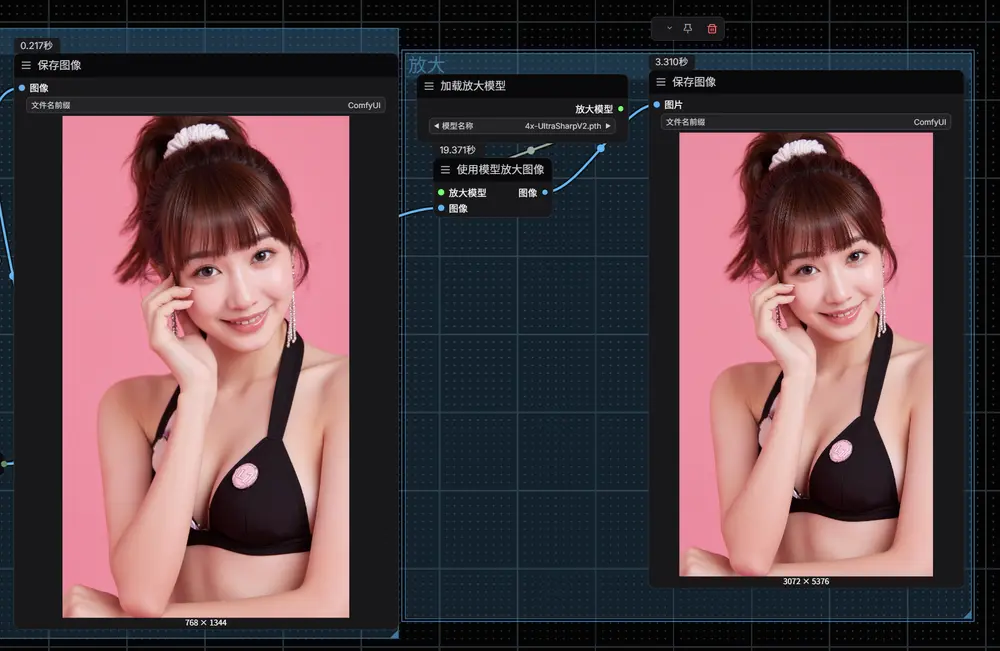Screen dimensions: 1000x651
Task: Click the green 放大模型 output port on loader node
Action: (621, 109)
